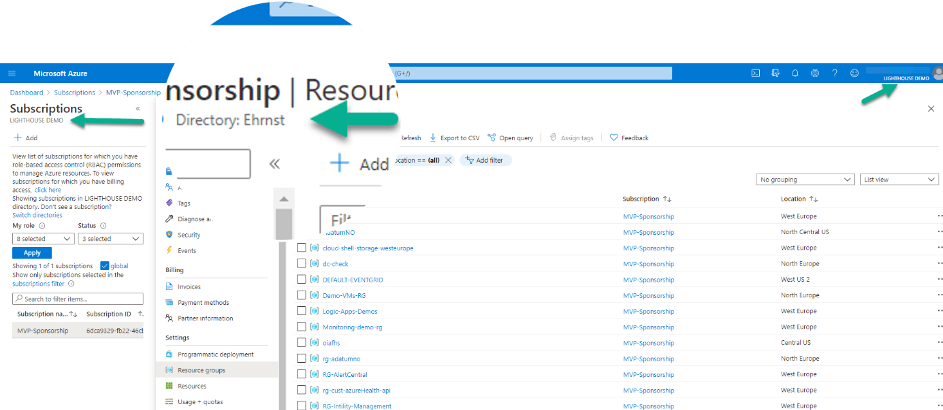The width and height of the screenshot is (943, 410).
Task: Open the Azure hamburger portal menu
Action: [12, 73]
